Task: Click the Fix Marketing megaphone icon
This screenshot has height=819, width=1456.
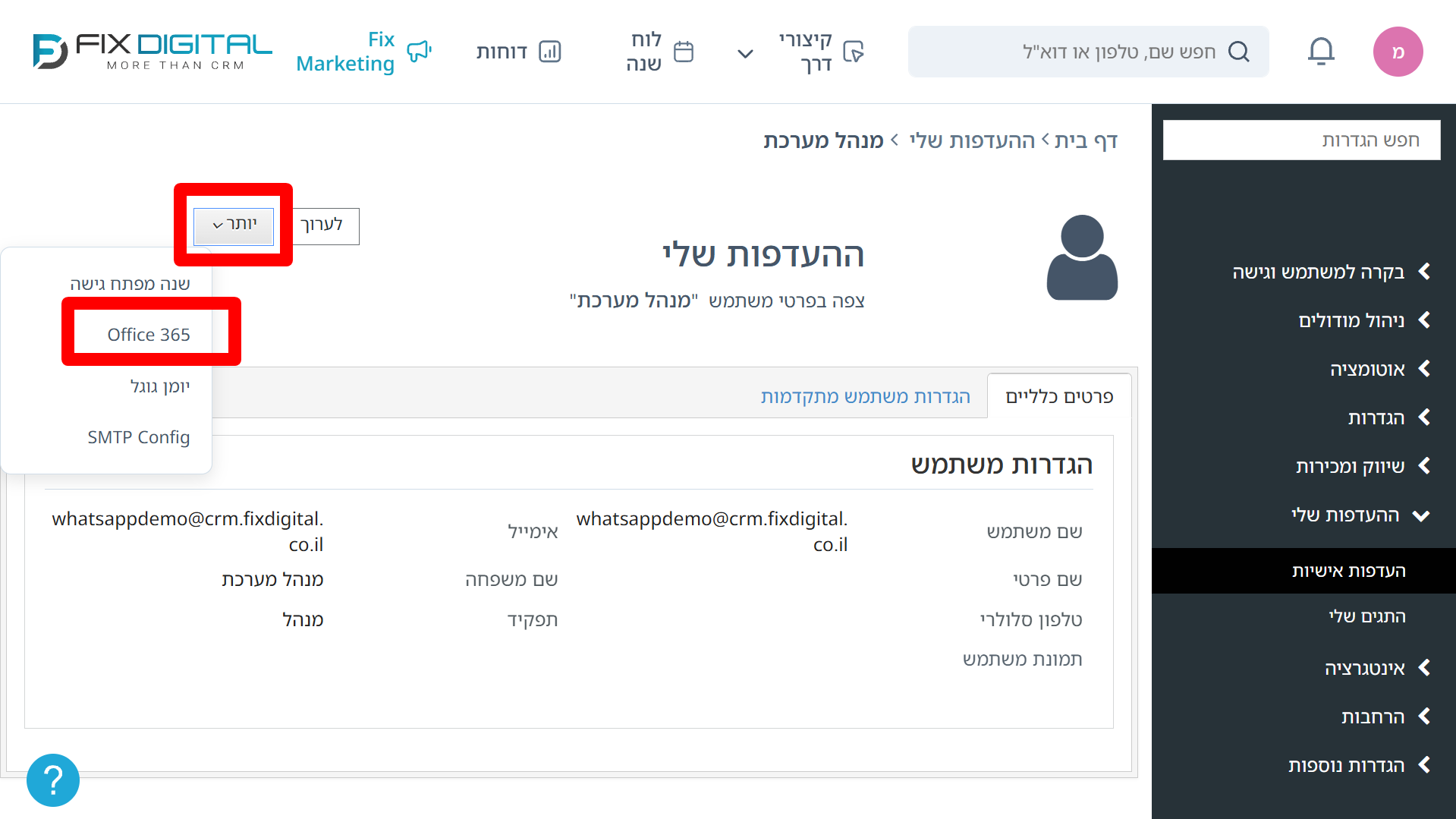Action: 419,52
